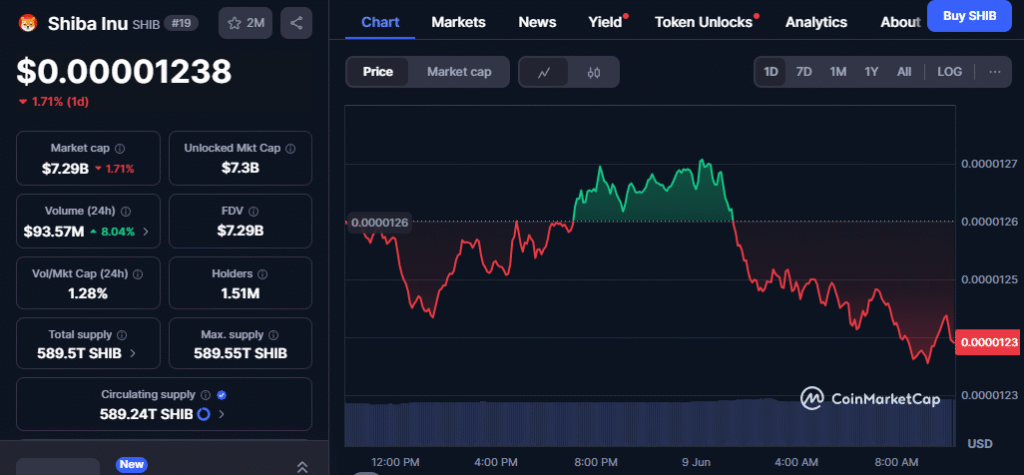Screen dimensions: 1024x475
Task: Open the About tab
Action: (901, 22)
